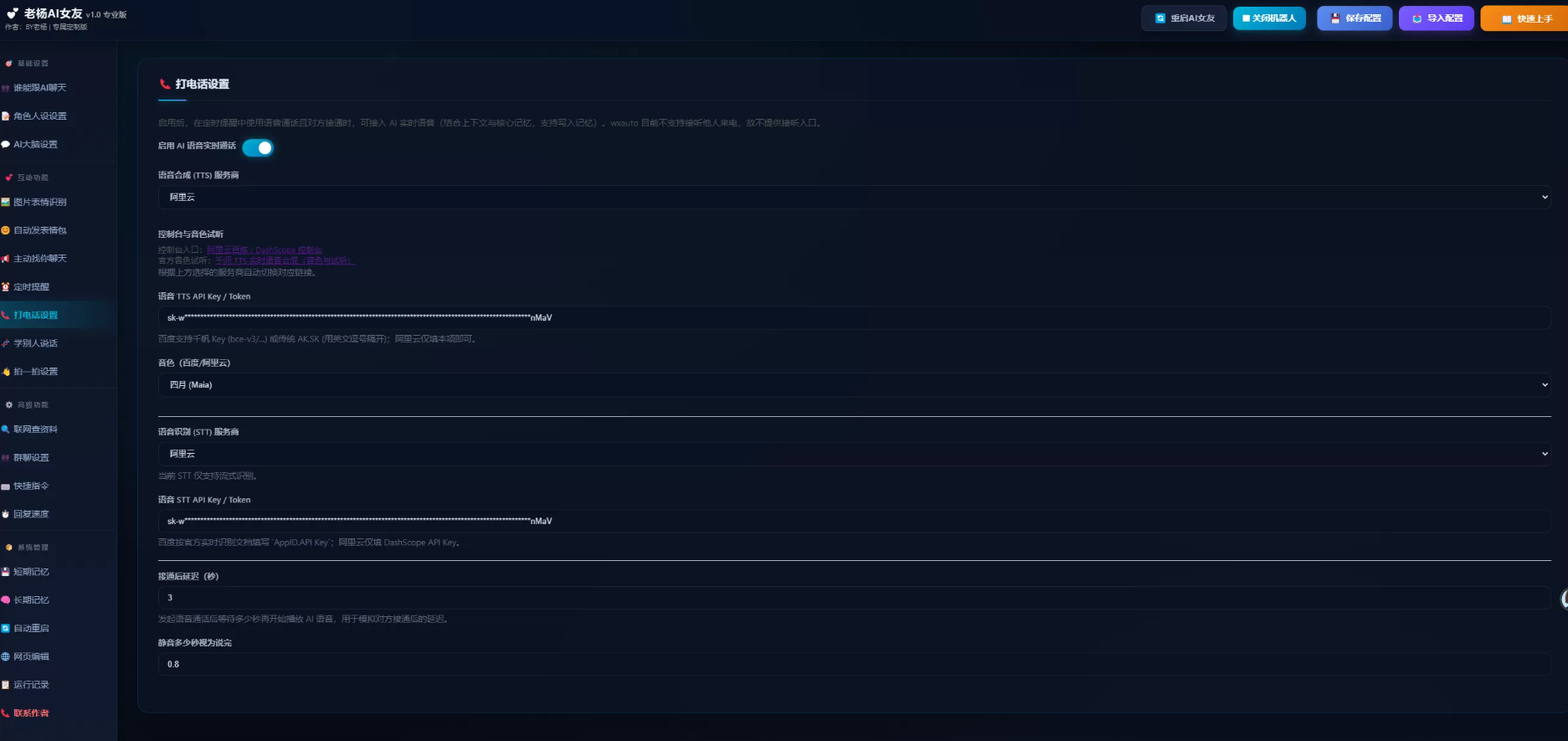Click the clipboard icon for 运行记录
The width and height of the screenshot is (1568, 741).
tap(5, 685)
